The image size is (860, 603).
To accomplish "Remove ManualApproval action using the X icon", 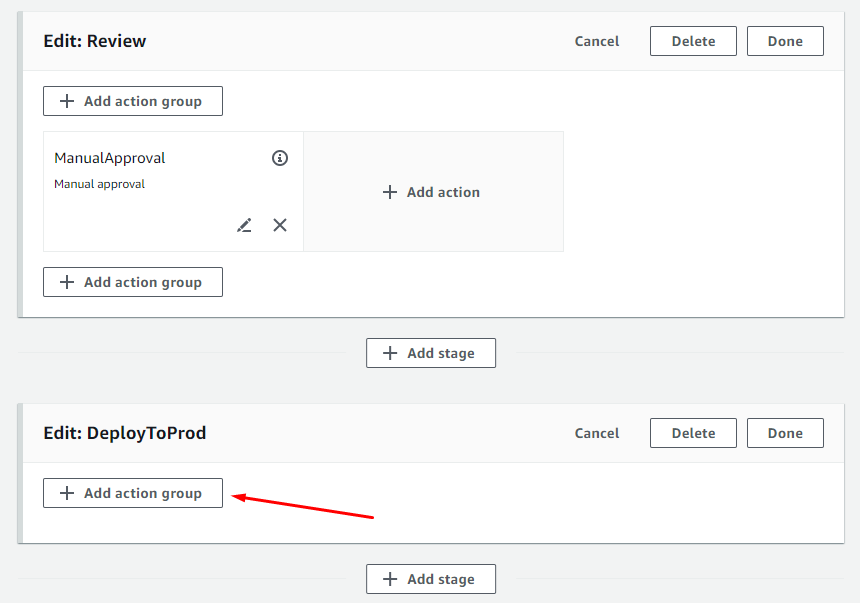I will 280,225.
